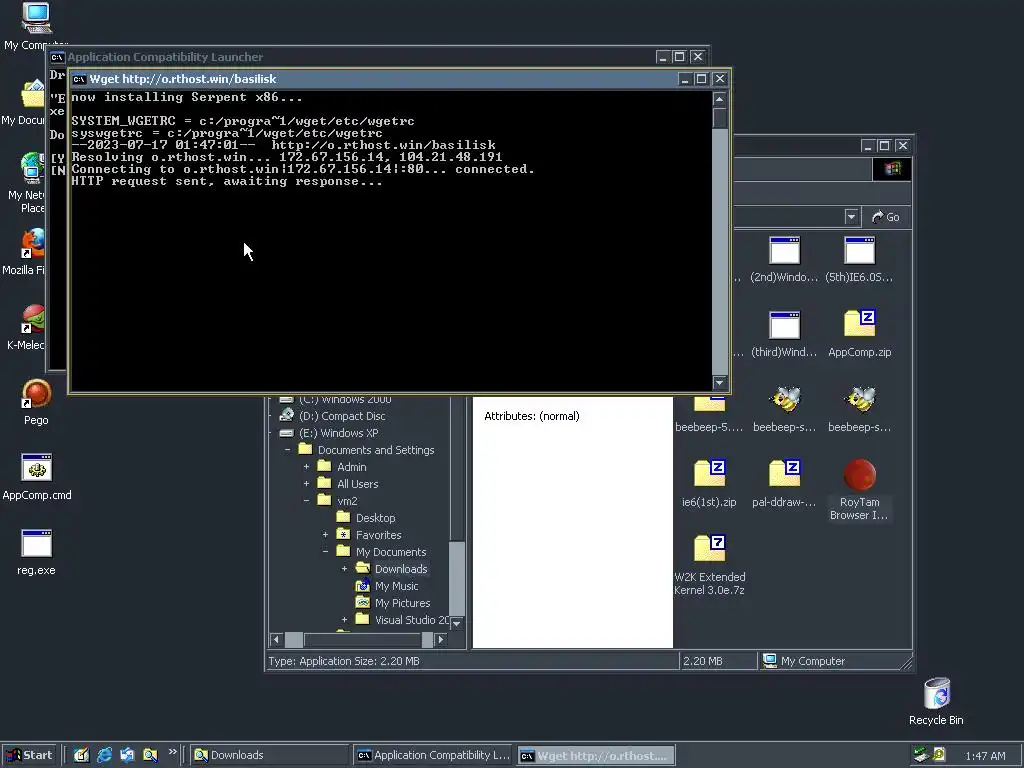Switch to Wget taskbar button

point(596,756)
